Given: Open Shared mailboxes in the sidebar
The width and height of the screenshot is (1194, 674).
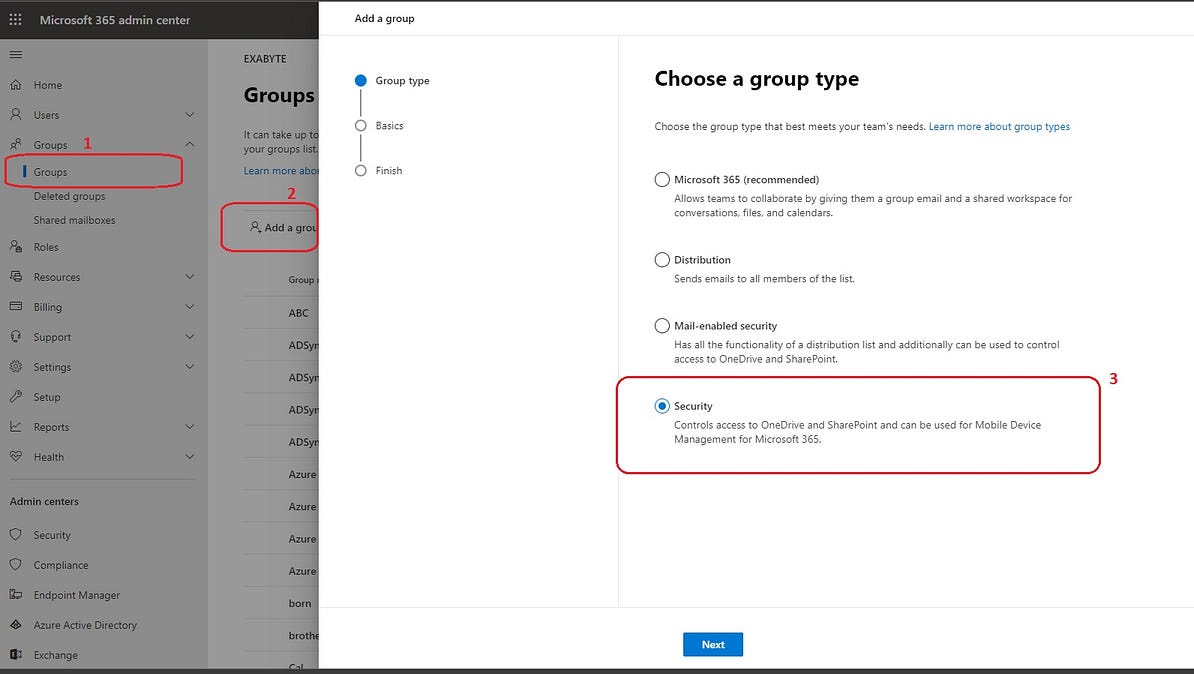Looking at the screenshot, I should [75, 220].
